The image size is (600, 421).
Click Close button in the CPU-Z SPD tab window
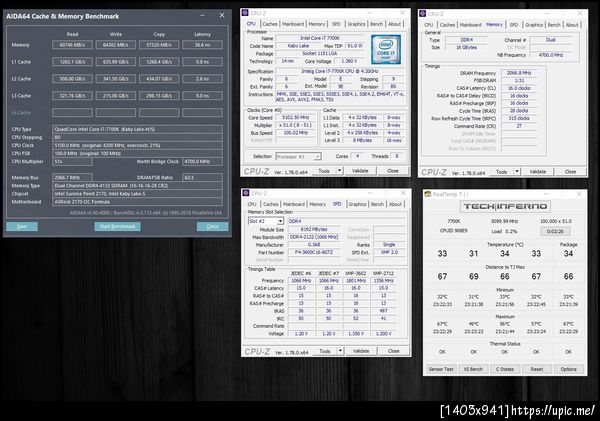pyautogui.click(x=394, y=351)
